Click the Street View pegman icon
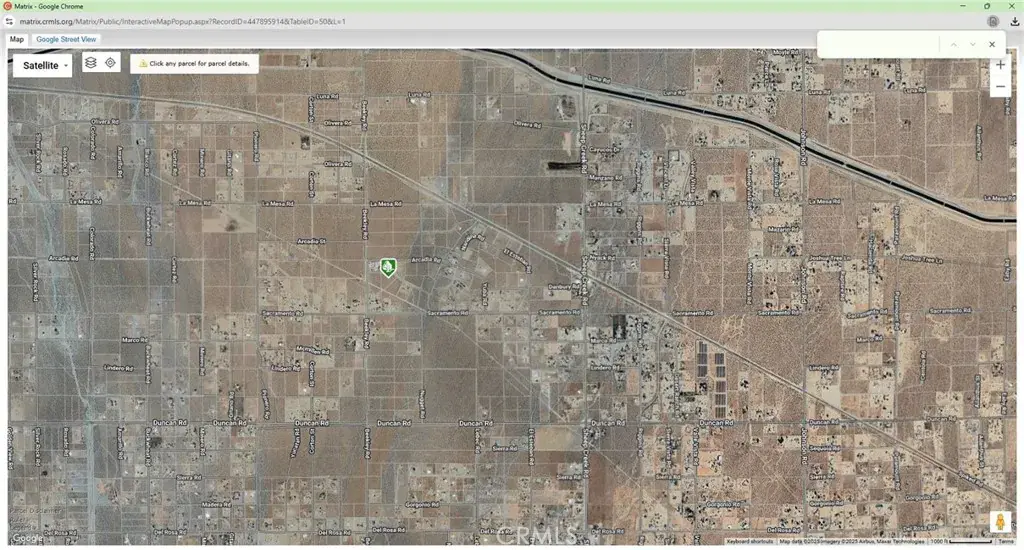Screen dimensions: 1024x550 point(999,521)
